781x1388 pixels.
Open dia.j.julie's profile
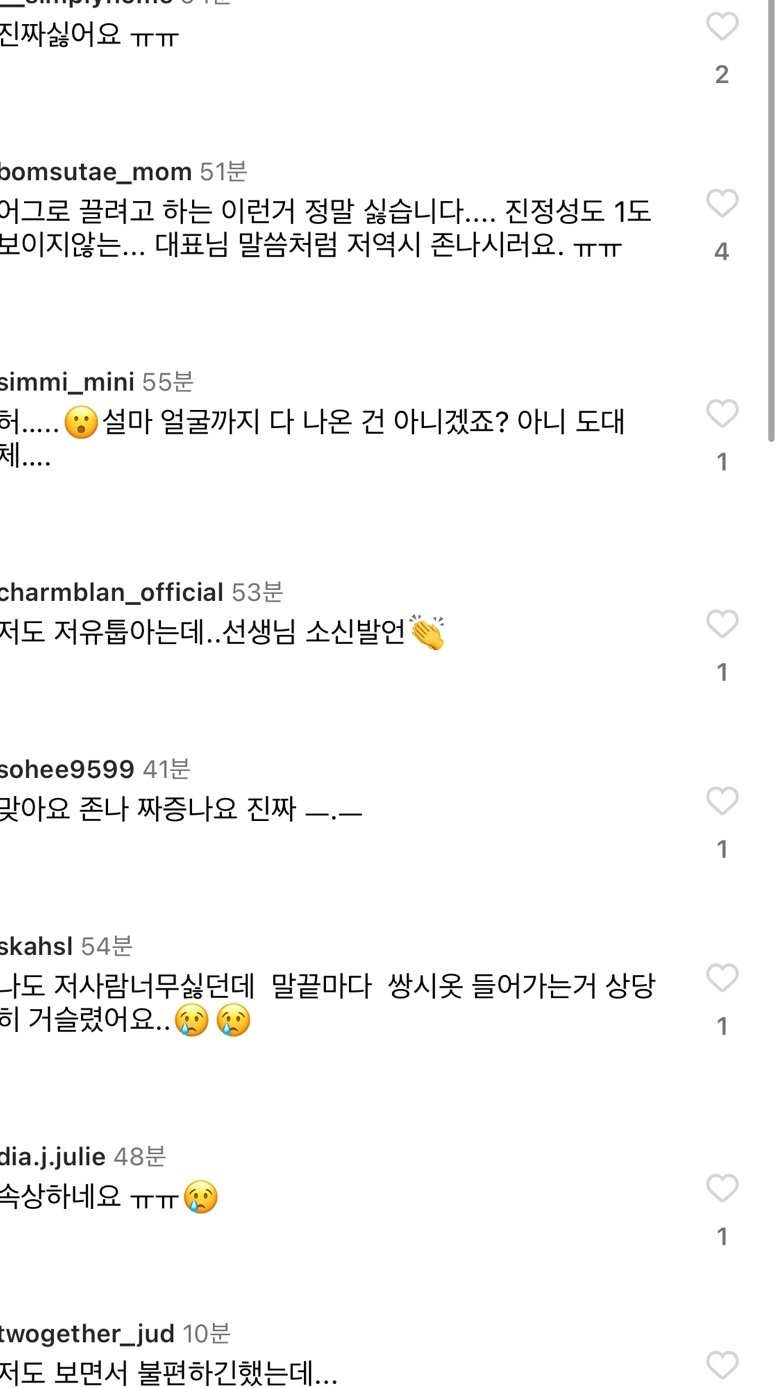pyautogui.click(x=52, y=1157)
